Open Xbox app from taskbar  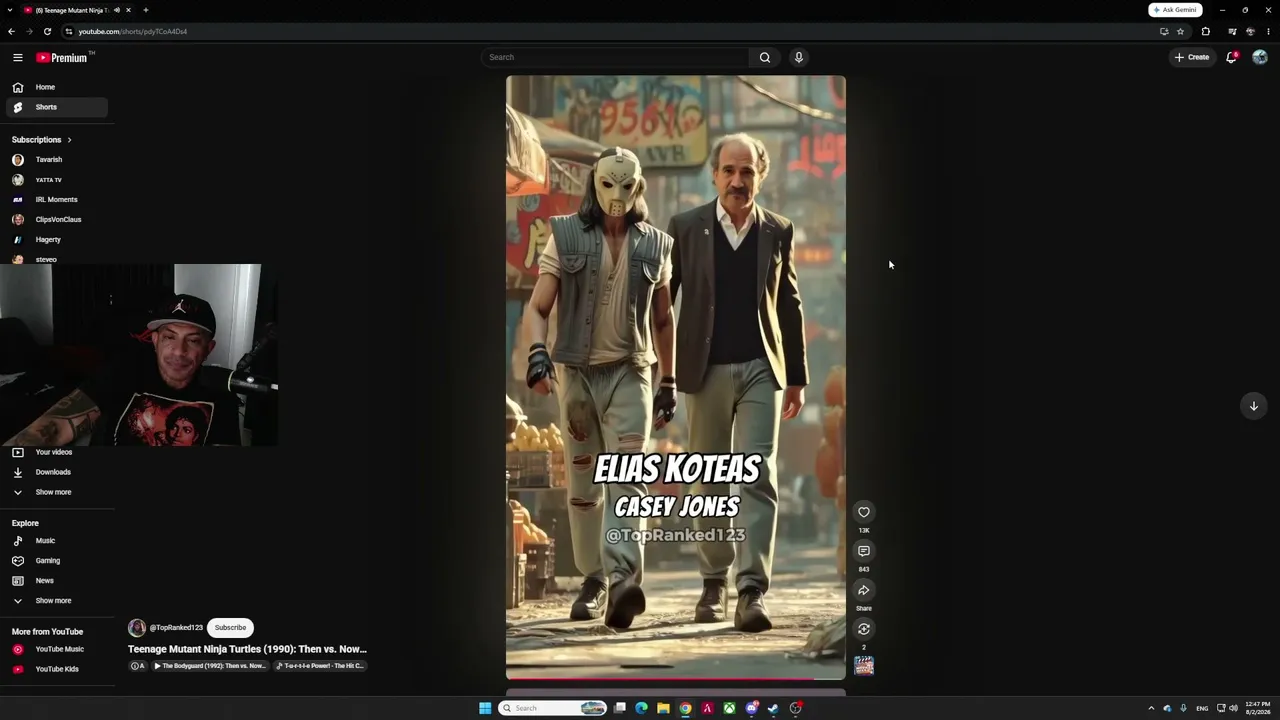click(x=730, y=708)
